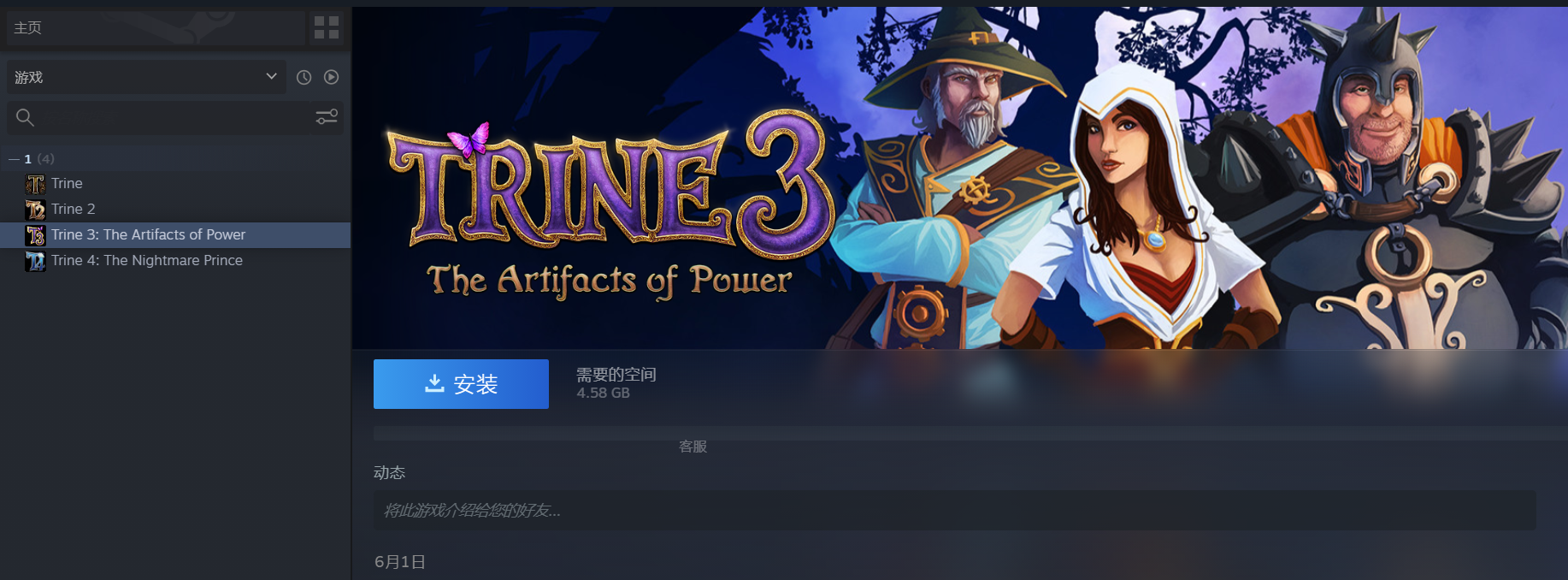Screen dimensions: 1568x580
Task: Click the Trine 2 game icon
Action: coord(35,210)
